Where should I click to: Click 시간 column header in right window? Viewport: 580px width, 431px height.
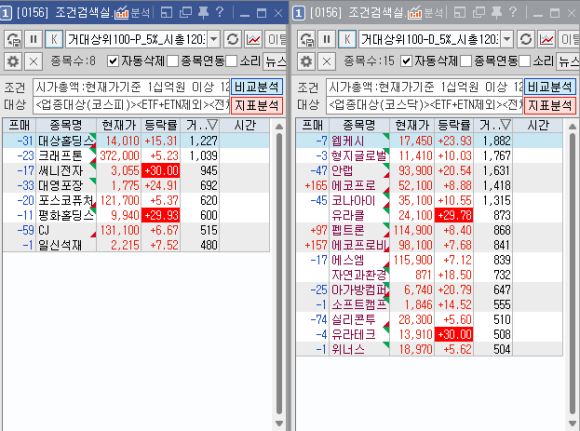pyautogui.click(x=538, y=125)
